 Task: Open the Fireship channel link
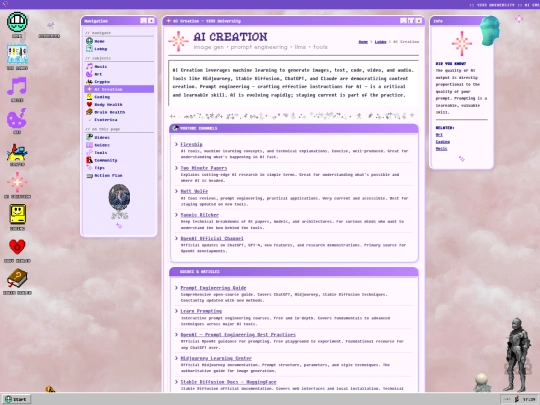pyautogui.click(x=191, y=144)
